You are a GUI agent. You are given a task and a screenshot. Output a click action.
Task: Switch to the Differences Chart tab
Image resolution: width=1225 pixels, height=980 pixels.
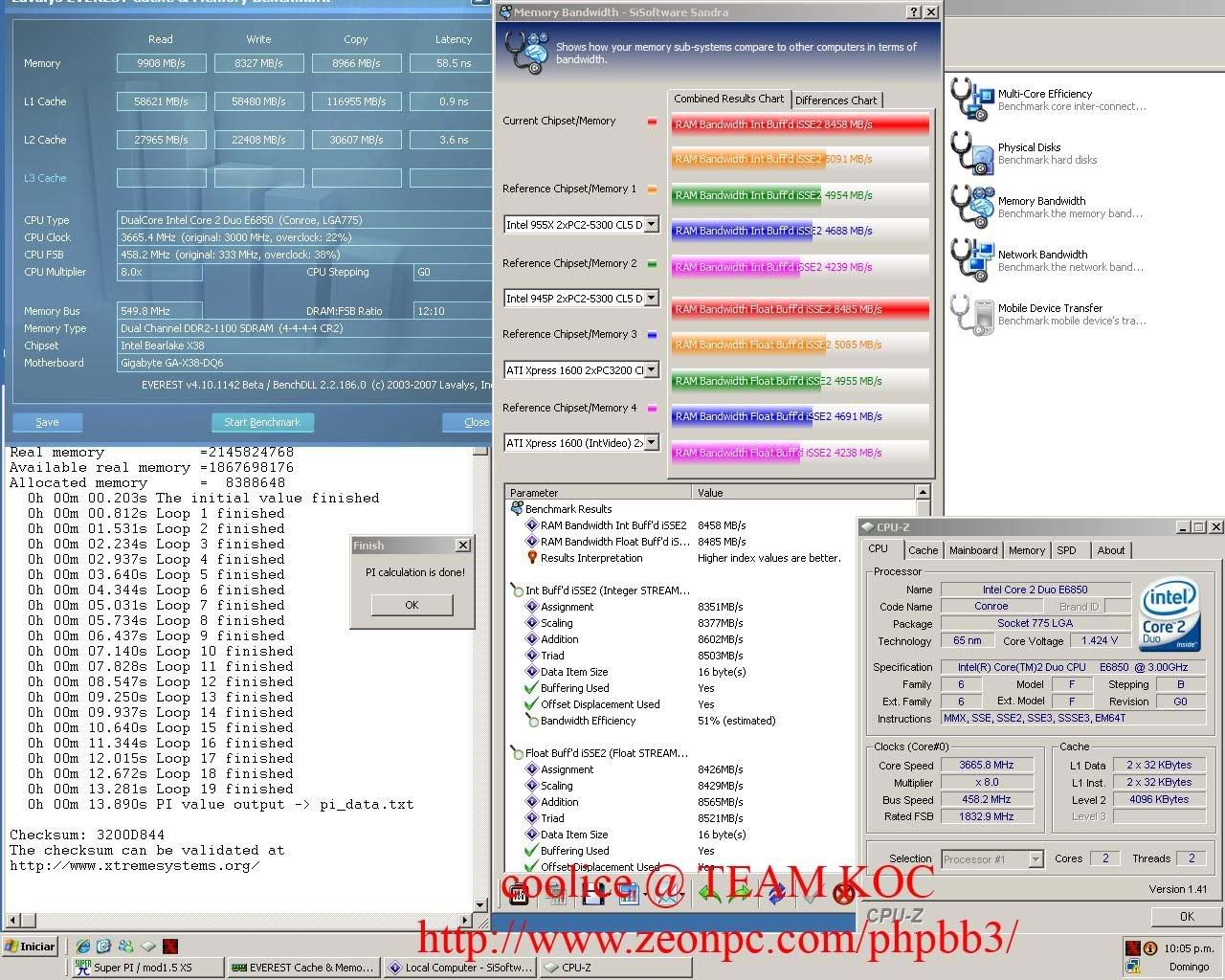click(835, 100)
